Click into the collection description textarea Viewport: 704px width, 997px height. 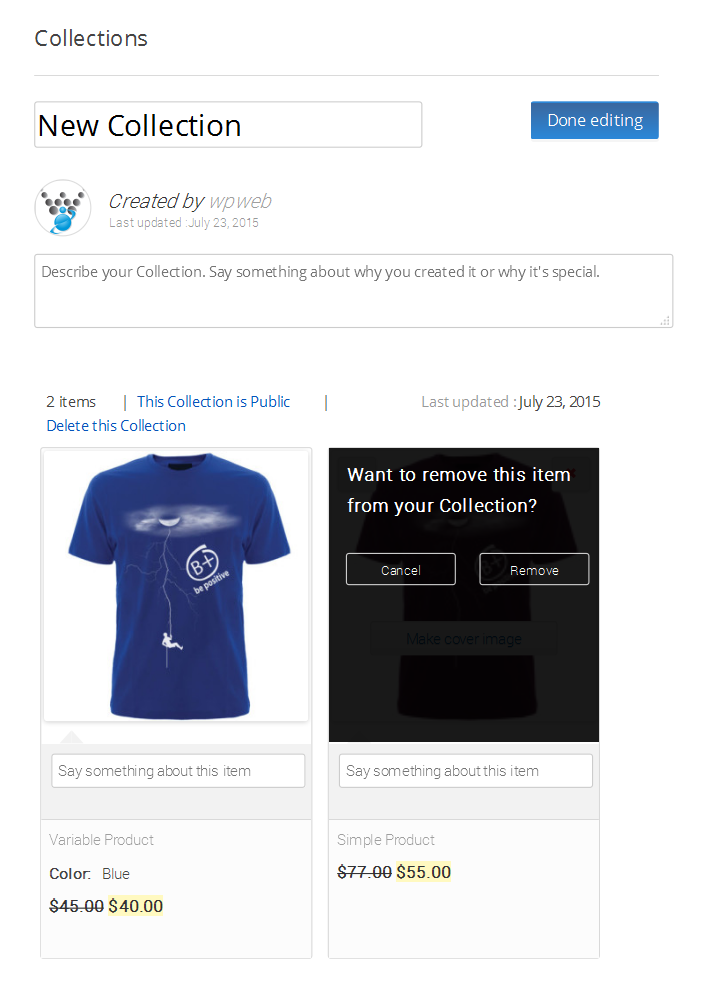pyautogui.click(x=354, y=291)
